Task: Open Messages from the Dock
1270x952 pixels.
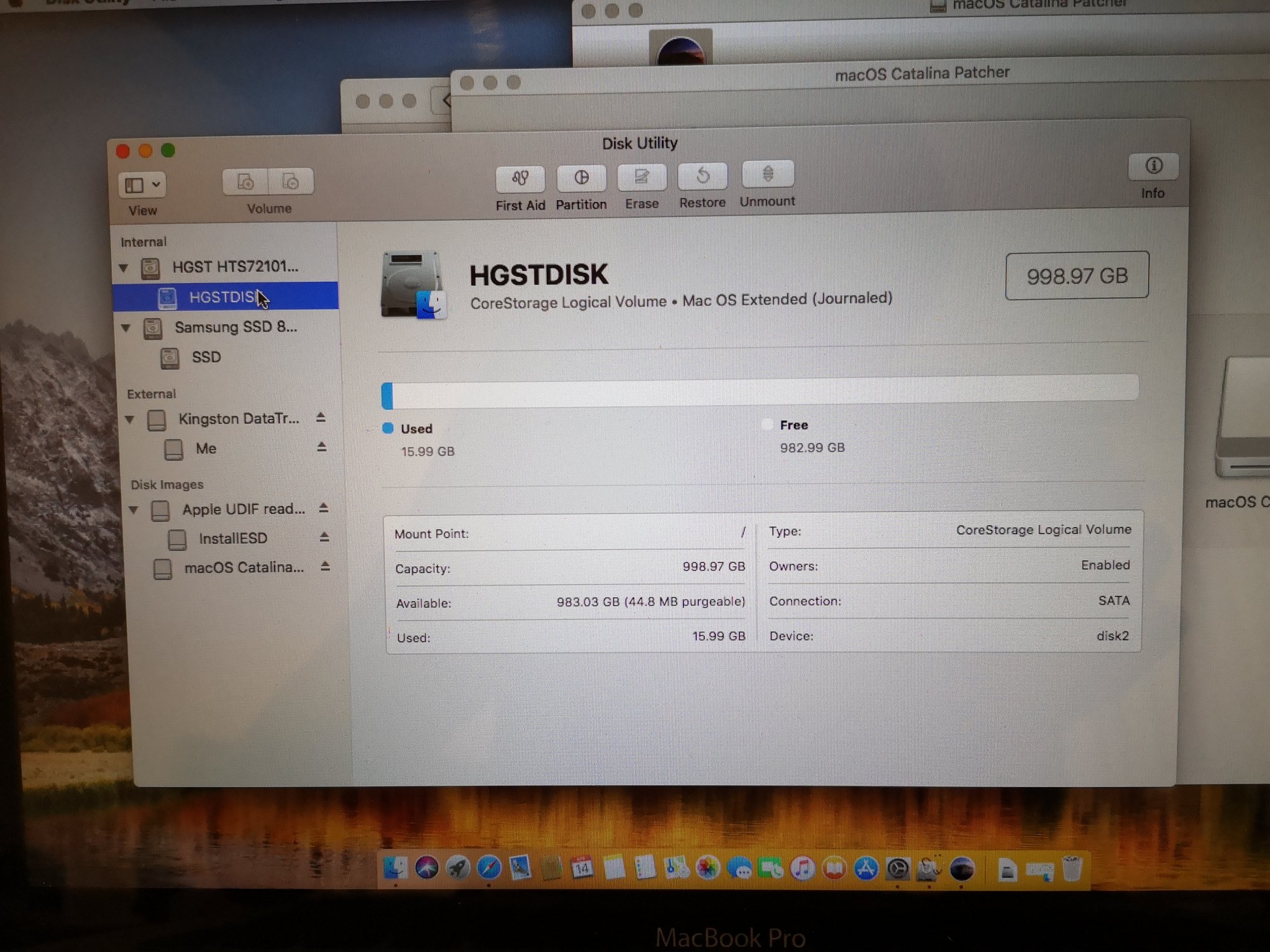Action: point(740,868)
